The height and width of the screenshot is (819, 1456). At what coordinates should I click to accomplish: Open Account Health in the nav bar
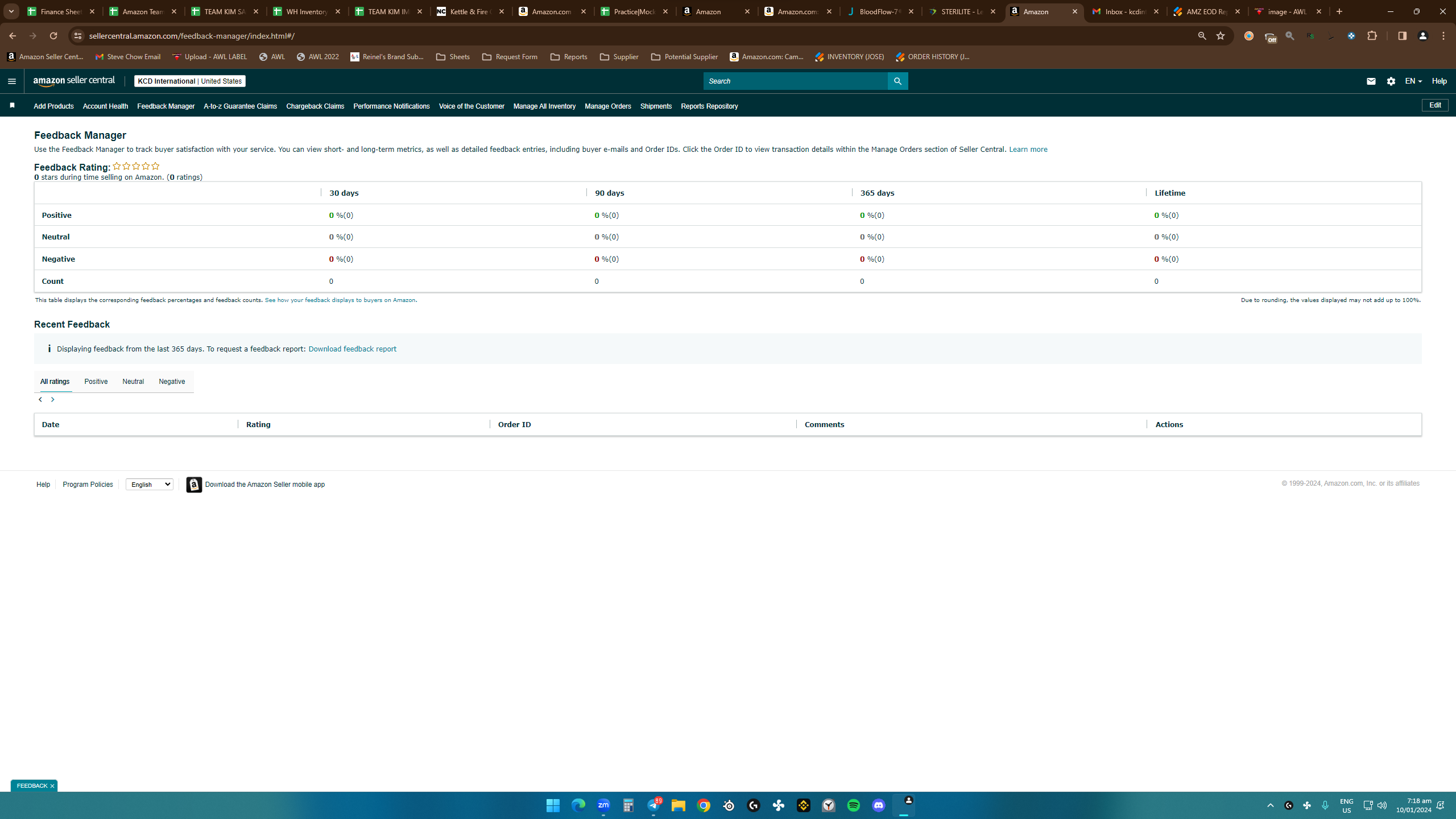point(105,106)
